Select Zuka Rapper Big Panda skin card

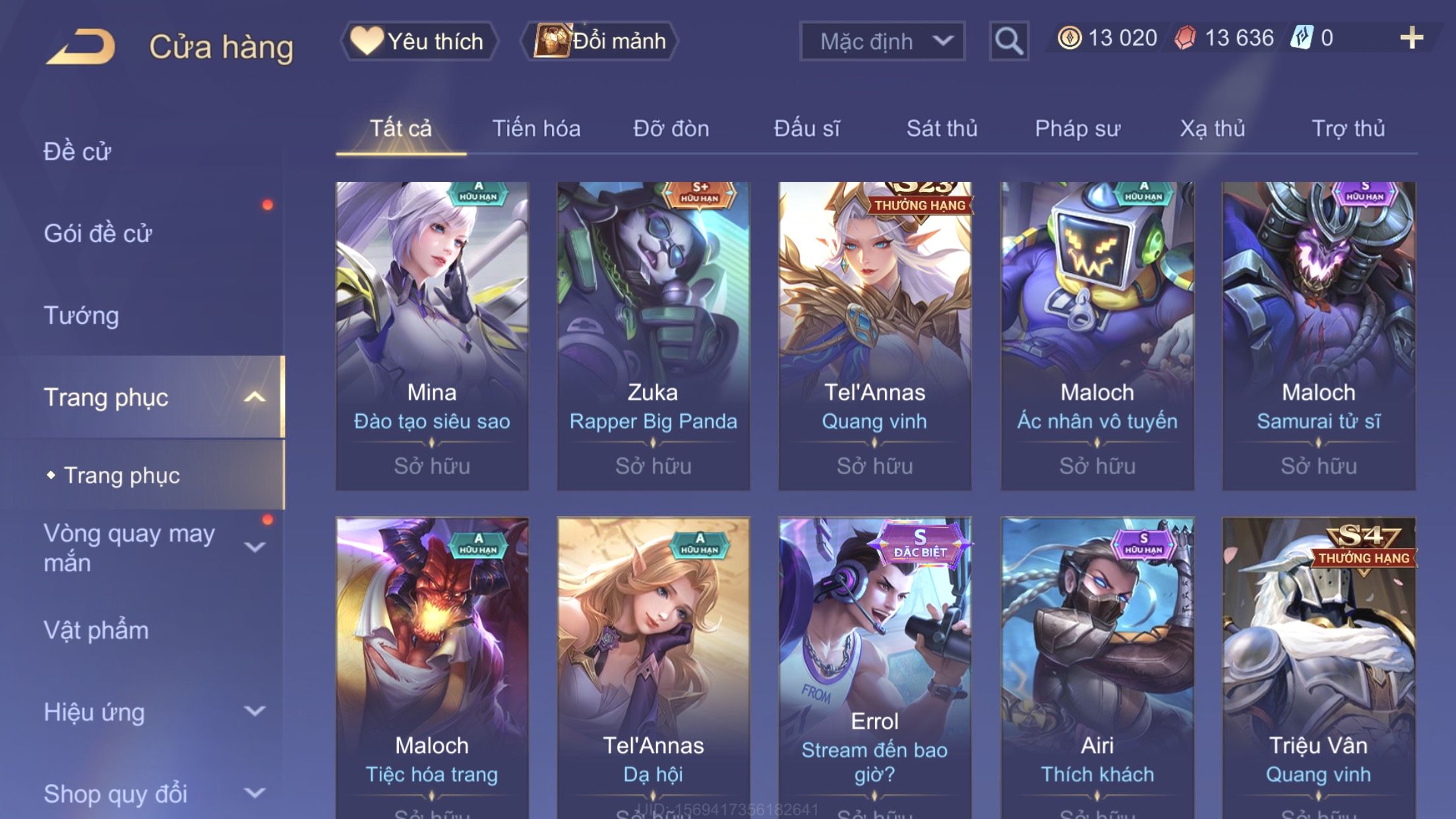653,336
